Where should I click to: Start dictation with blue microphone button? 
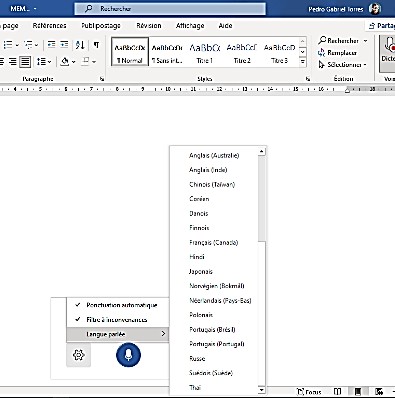tap(128, 355)
